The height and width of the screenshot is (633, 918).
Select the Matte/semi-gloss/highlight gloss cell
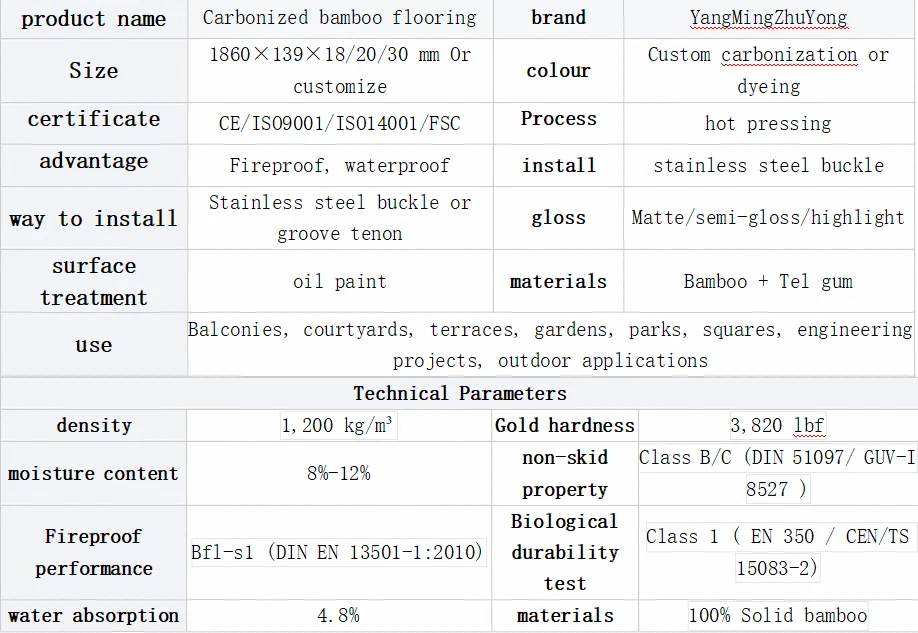point(769,218)
